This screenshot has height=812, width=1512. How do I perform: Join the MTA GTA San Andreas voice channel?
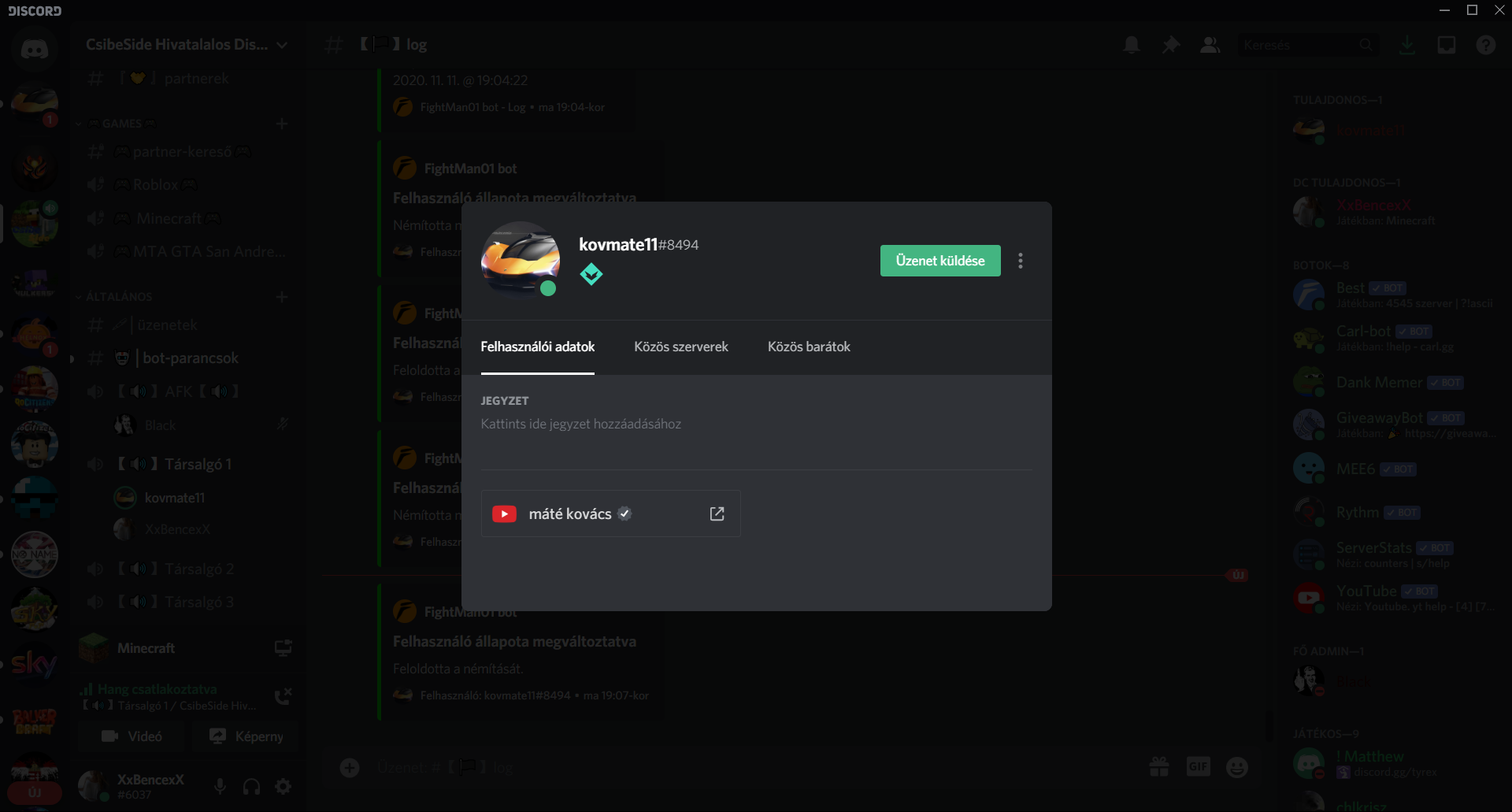(189, 252)
